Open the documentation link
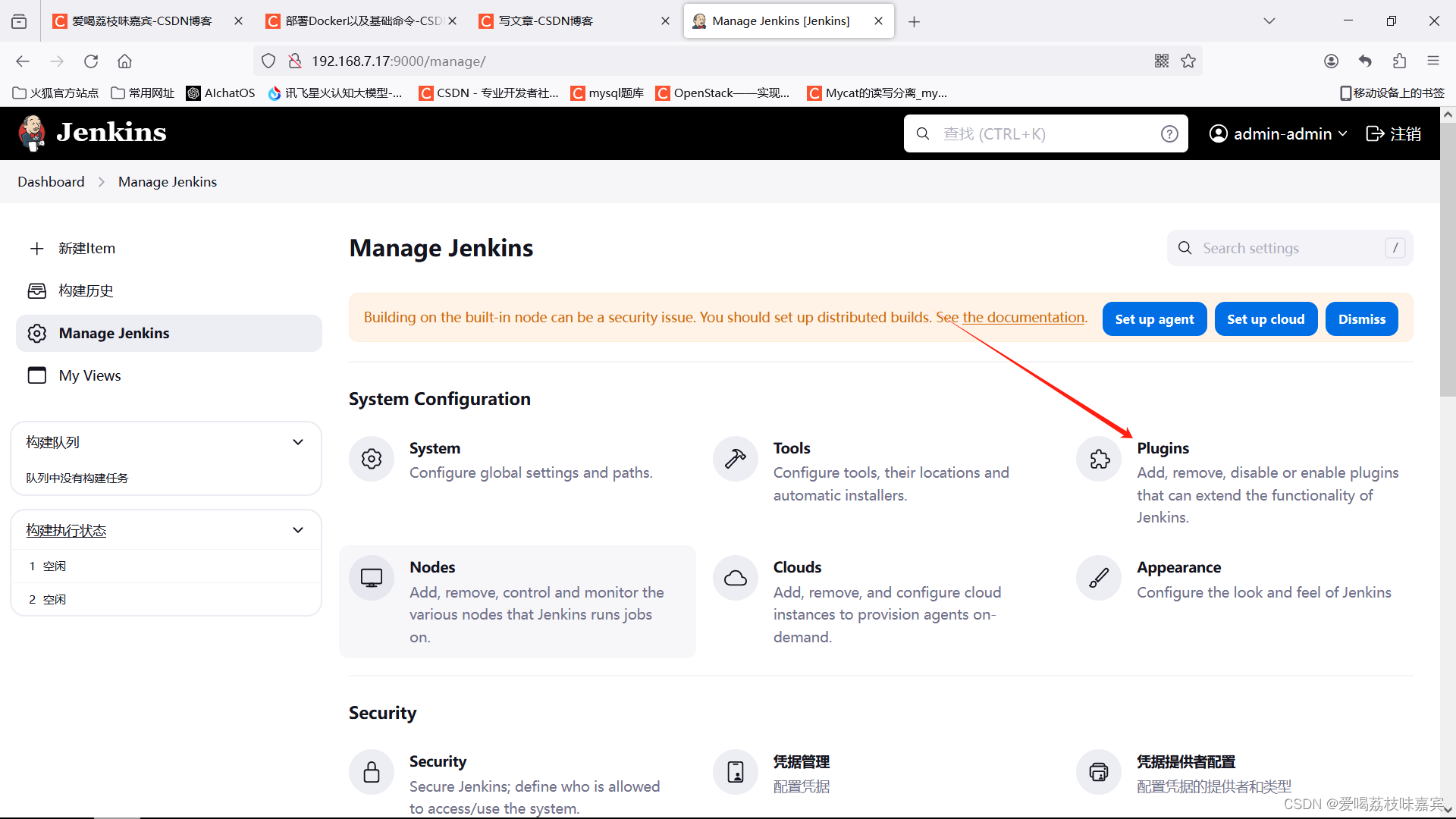 (x=1023, y=318)
